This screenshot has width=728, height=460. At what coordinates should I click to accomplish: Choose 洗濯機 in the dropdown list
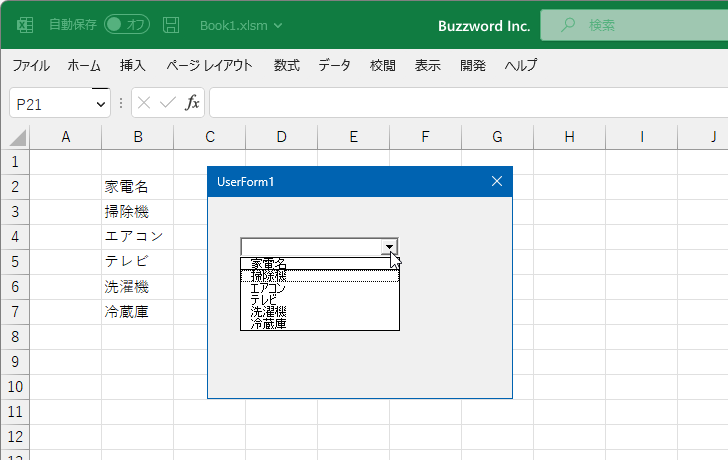(x=320, y=312)
